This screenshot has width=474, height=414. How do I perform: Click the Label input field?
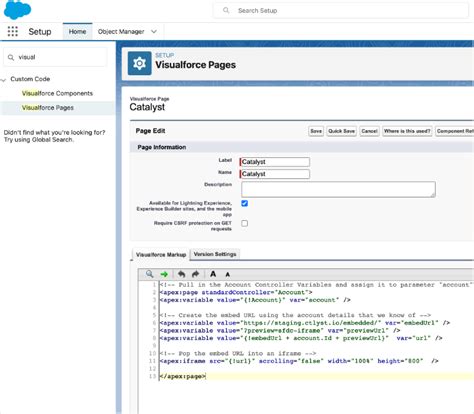pos(275,162)
